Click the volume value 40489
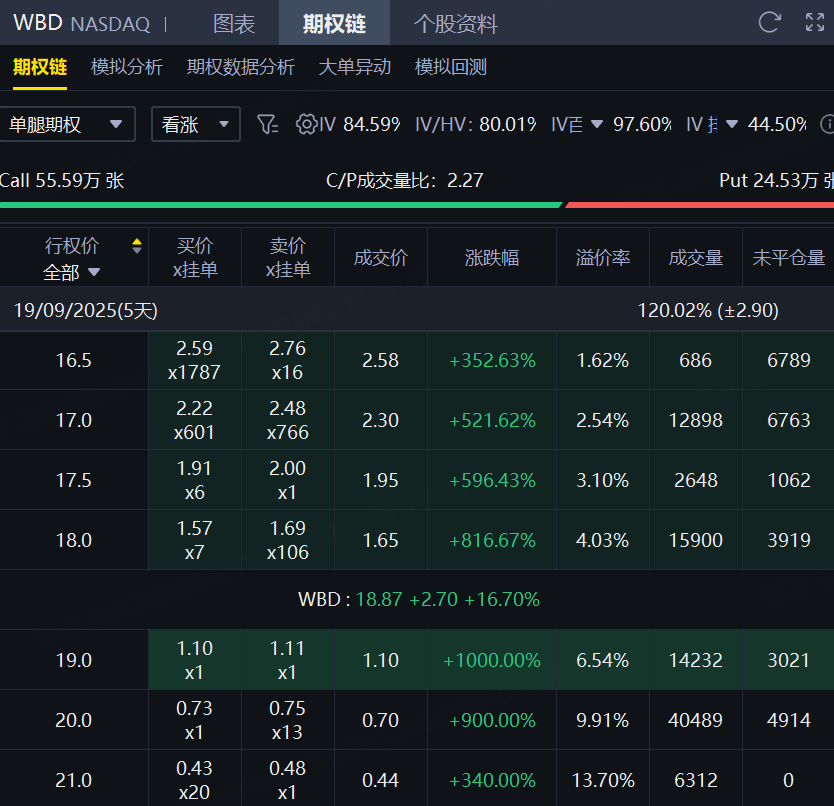The height and width of the screenshot is (806, 834). pyautogui.click(x=695, y=720)
